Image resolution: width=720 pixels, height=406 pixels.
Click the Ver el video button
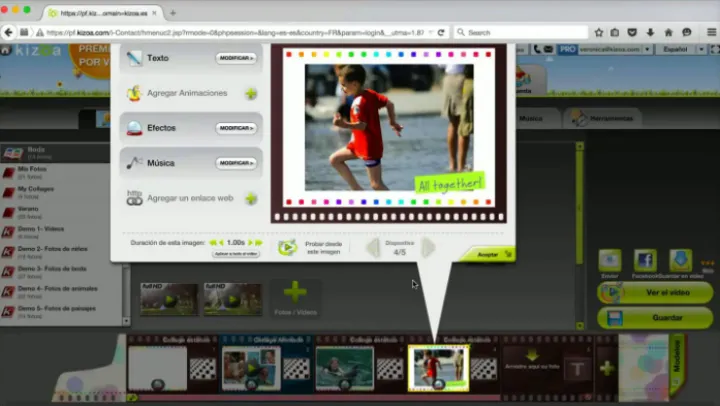(654, 293)
